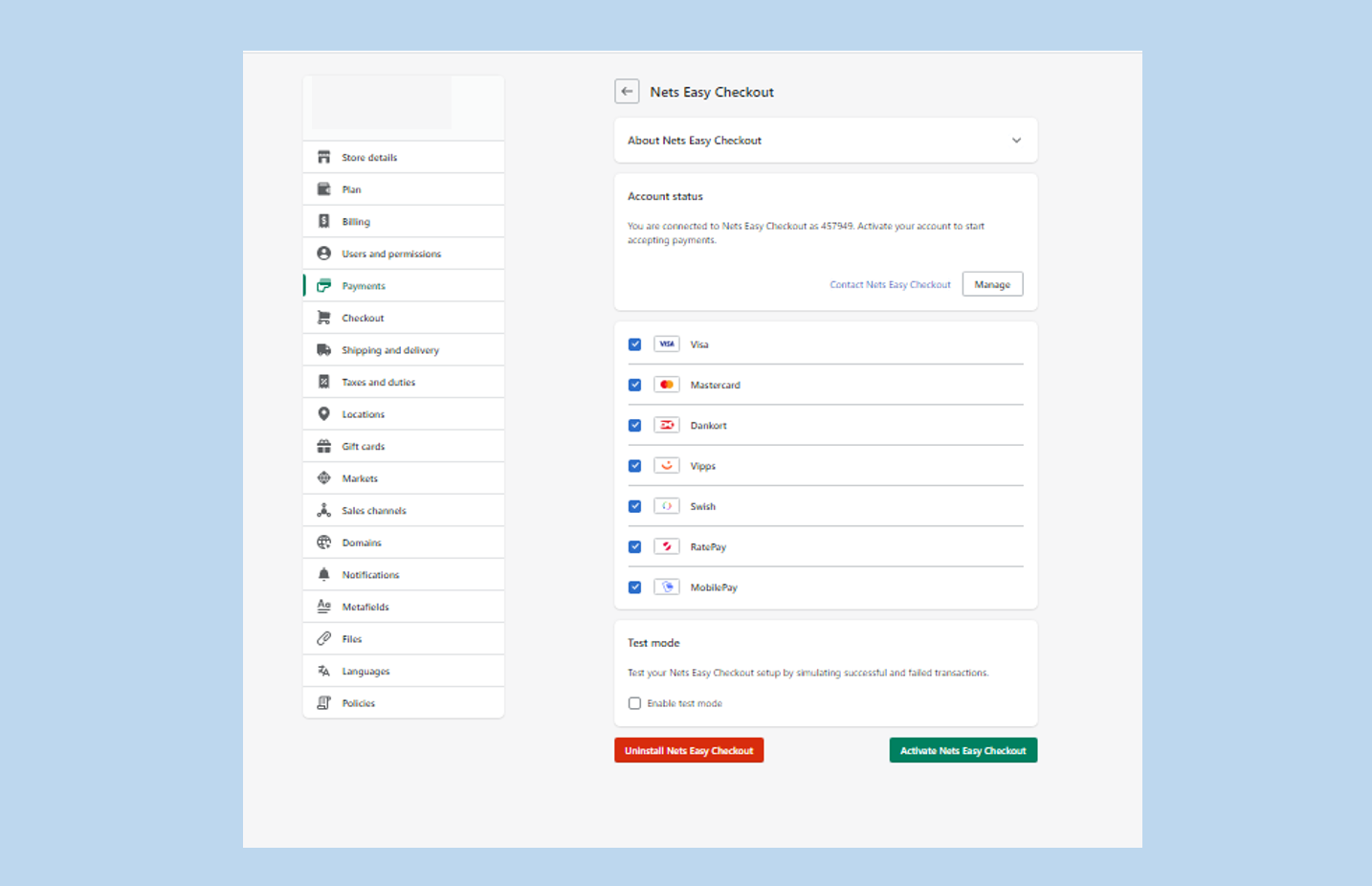Click the Domains globe icon
This screenshot has height=886, width=1372.
[324, 543]
